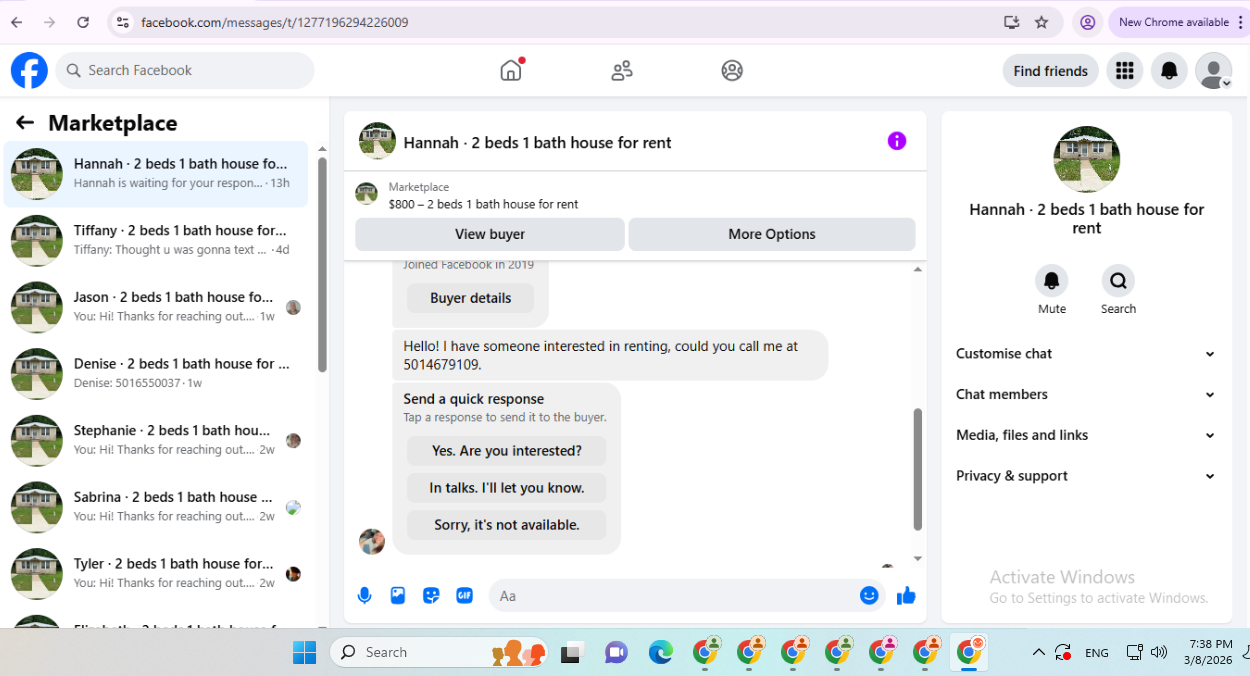1250x676 pixels.
Task: Click the house thumbnail in chat header
Action: [x=377, y=141]
